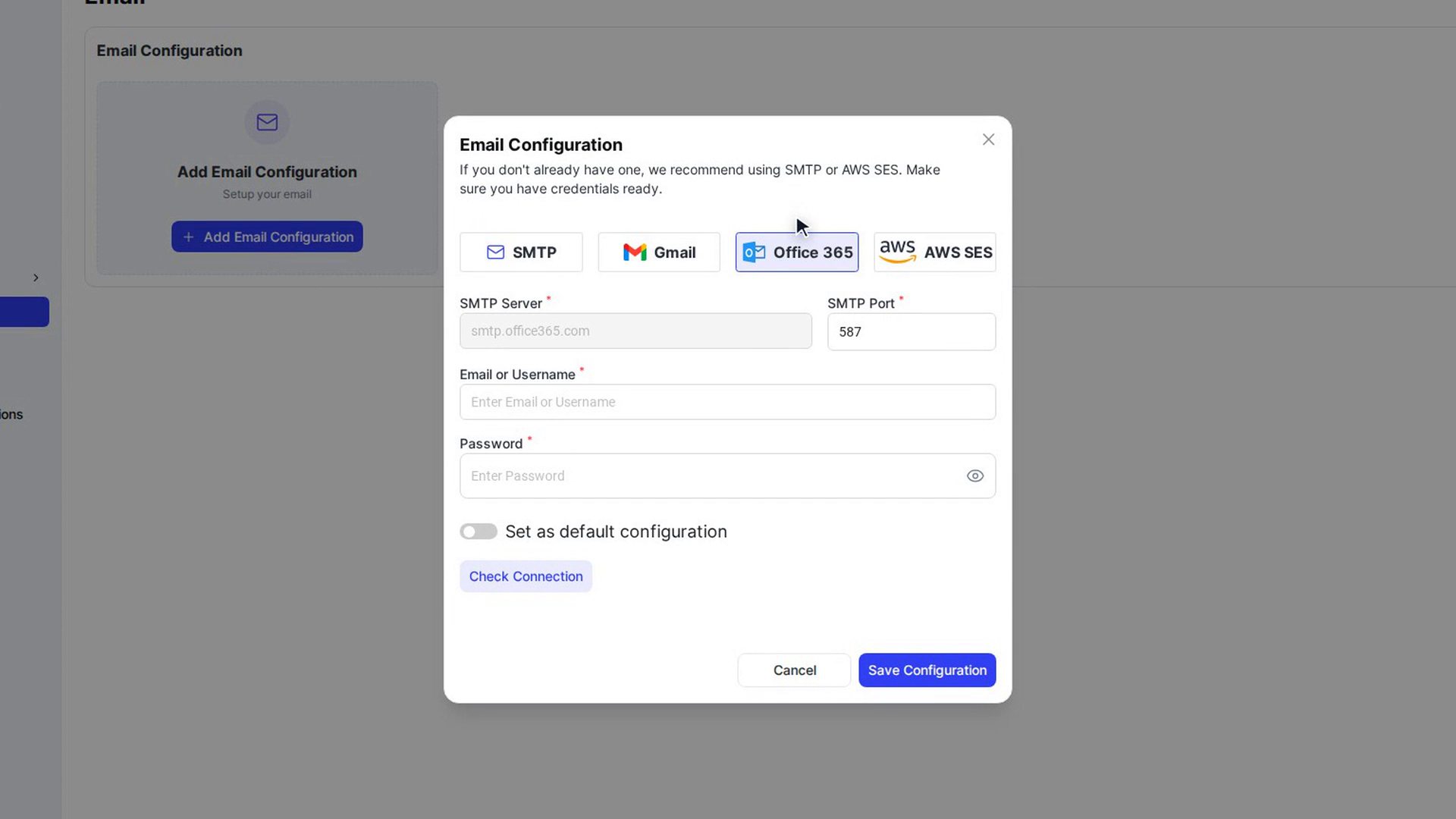Click the disabled SMTP Server field
The image size is (1456, 819).
[635, 331]
